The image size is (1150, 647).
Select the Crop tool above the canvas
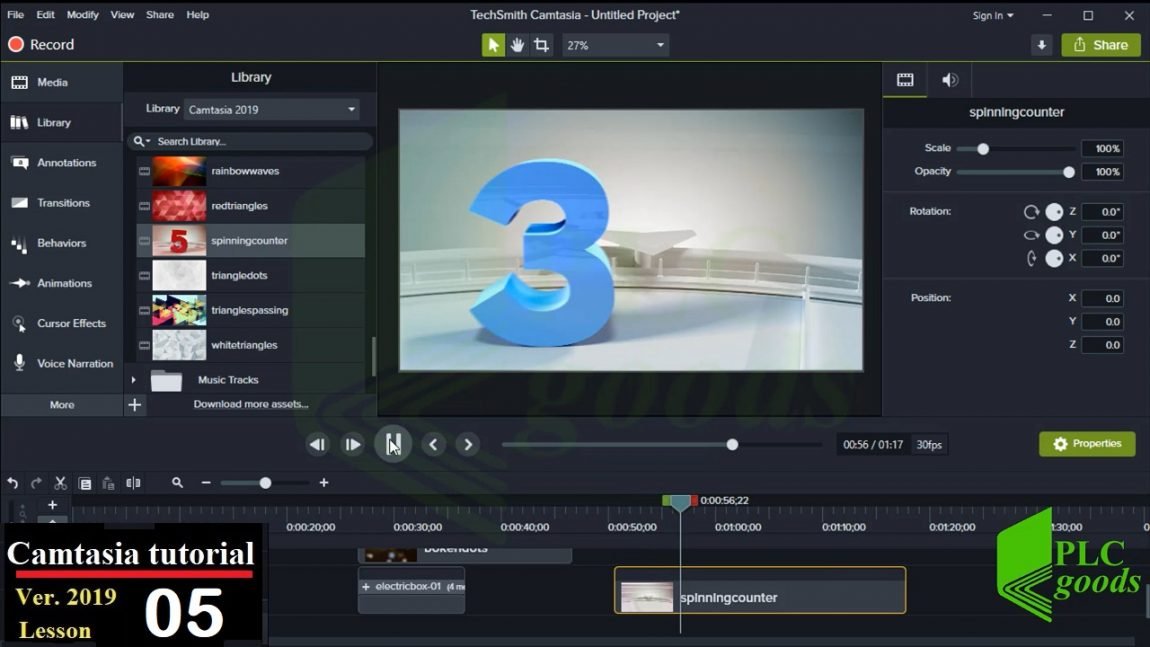coord(540,44)
